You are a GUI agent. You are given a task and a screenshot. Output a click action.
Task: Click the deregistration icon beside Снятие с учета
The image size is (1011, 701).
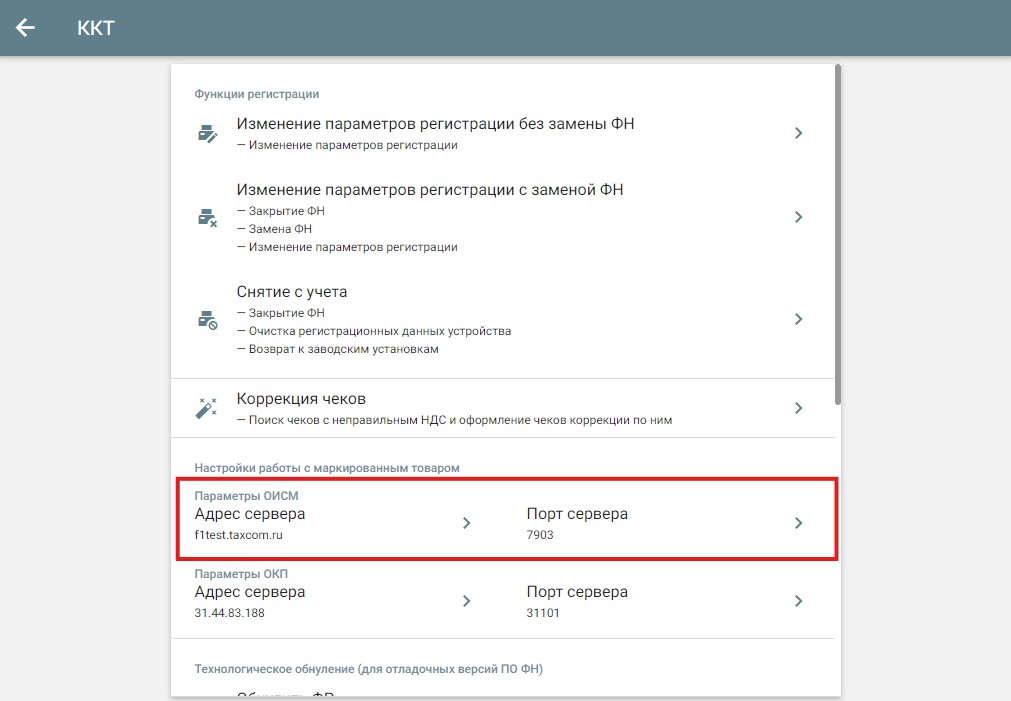207,320
